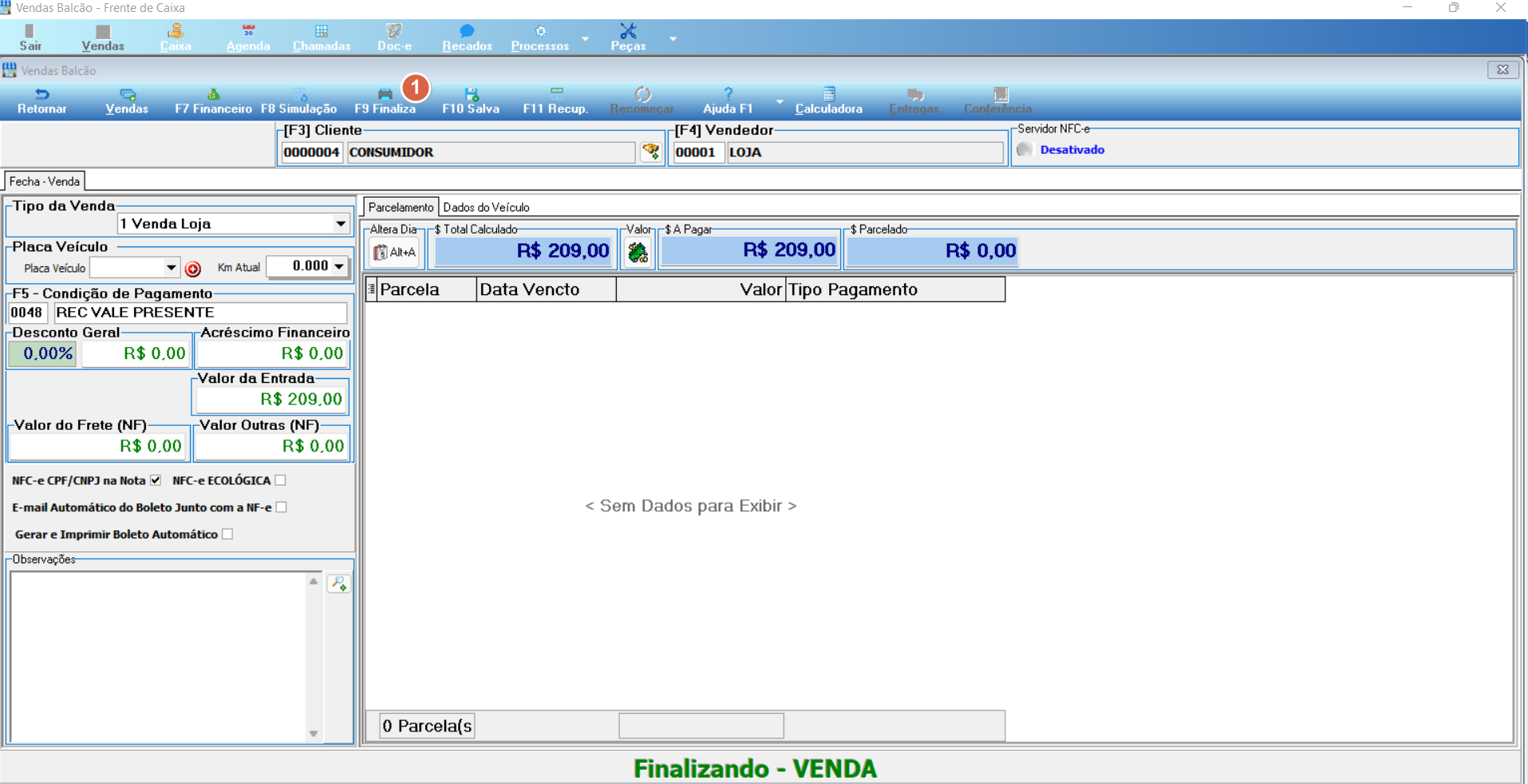1528x784 pixels.
Task: Click the Valor da Entrada field
Action: tap(271, 399)
